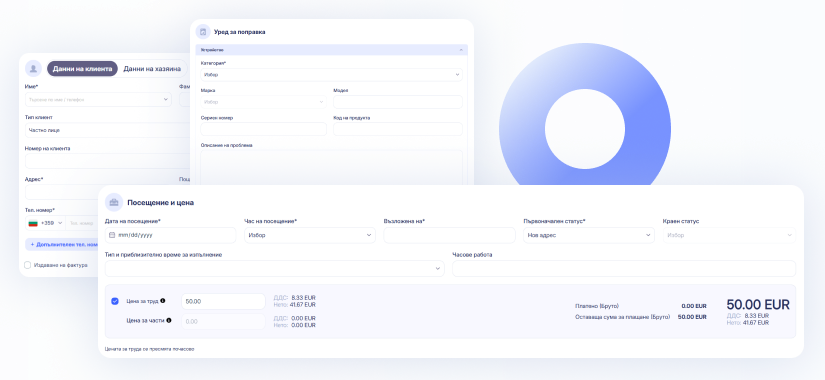
Task: Click the Цена за части price field
Action: click(x=223, y=321)
